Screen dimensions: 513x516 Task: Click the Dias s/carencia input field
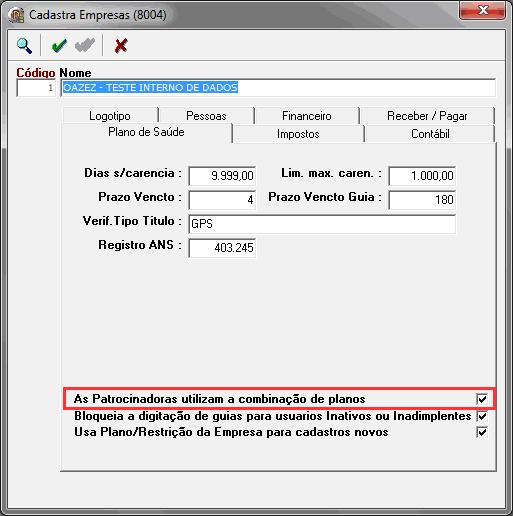(222, 176)
